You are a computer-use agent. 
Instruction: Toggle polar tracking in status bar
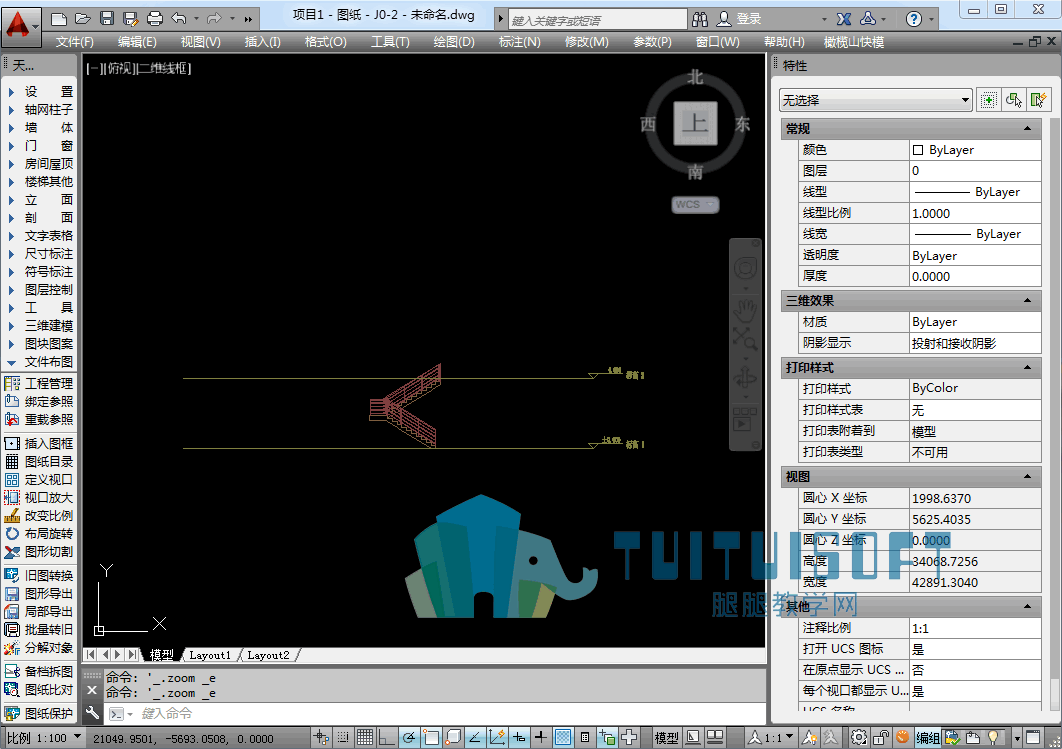pyautogui.click(x=409, y=737)
